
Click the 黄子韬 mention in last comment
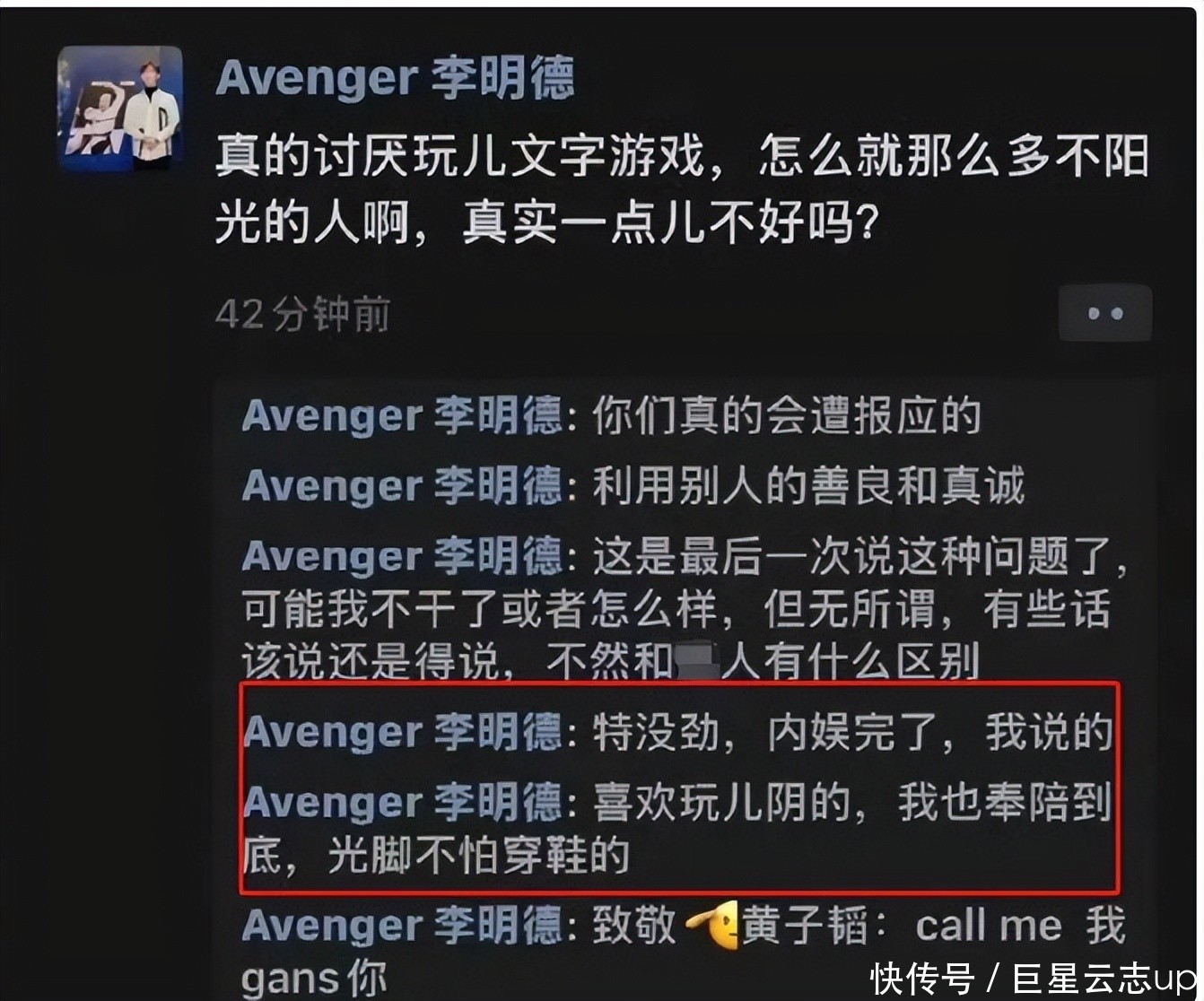[x=804, y=927]
